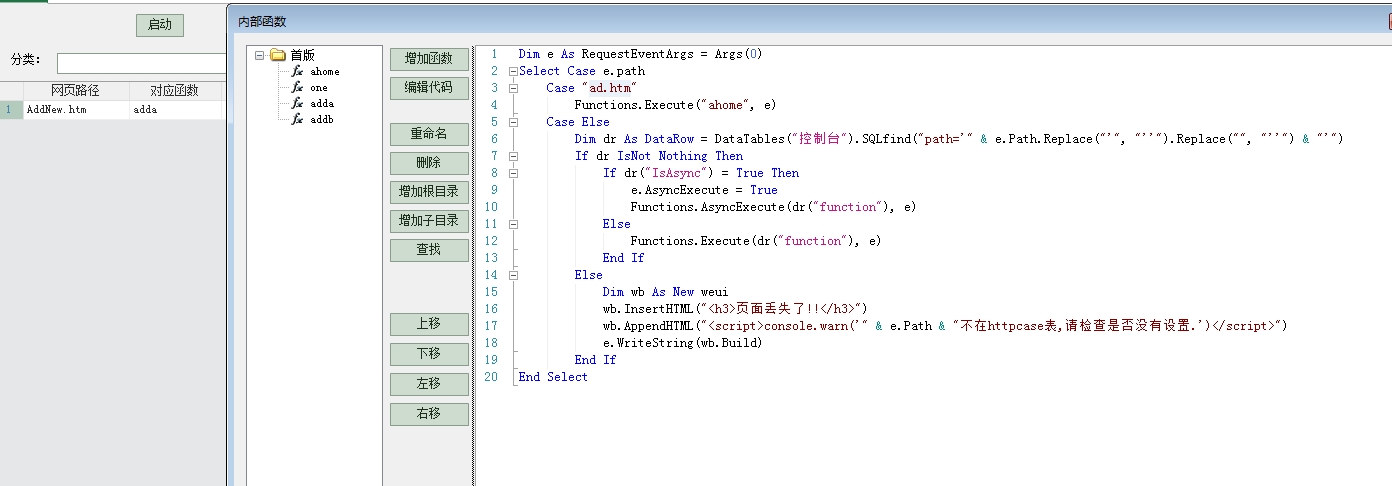The image size is (1392, 486).
Task: Click the fx icon beside ahome
Action: coord(297,72)
